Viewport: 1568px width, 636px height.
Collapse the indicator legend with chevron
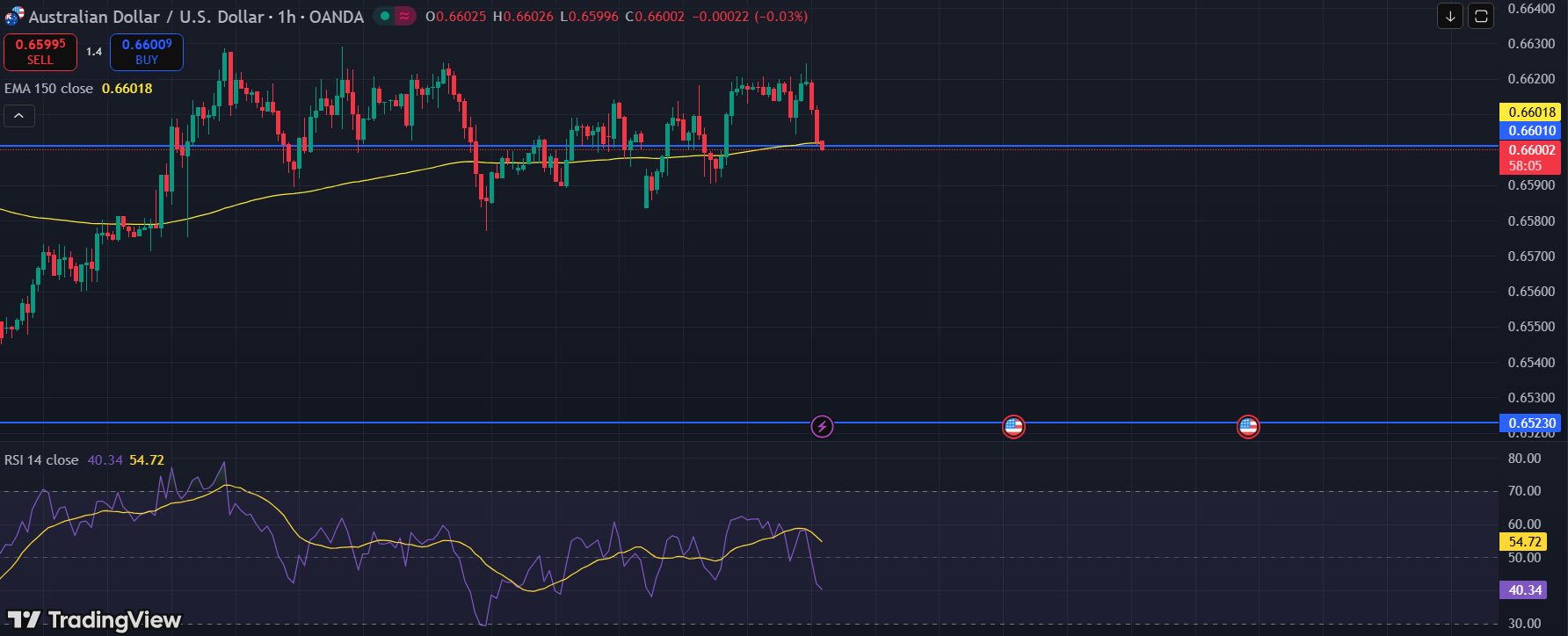[19, 116]
